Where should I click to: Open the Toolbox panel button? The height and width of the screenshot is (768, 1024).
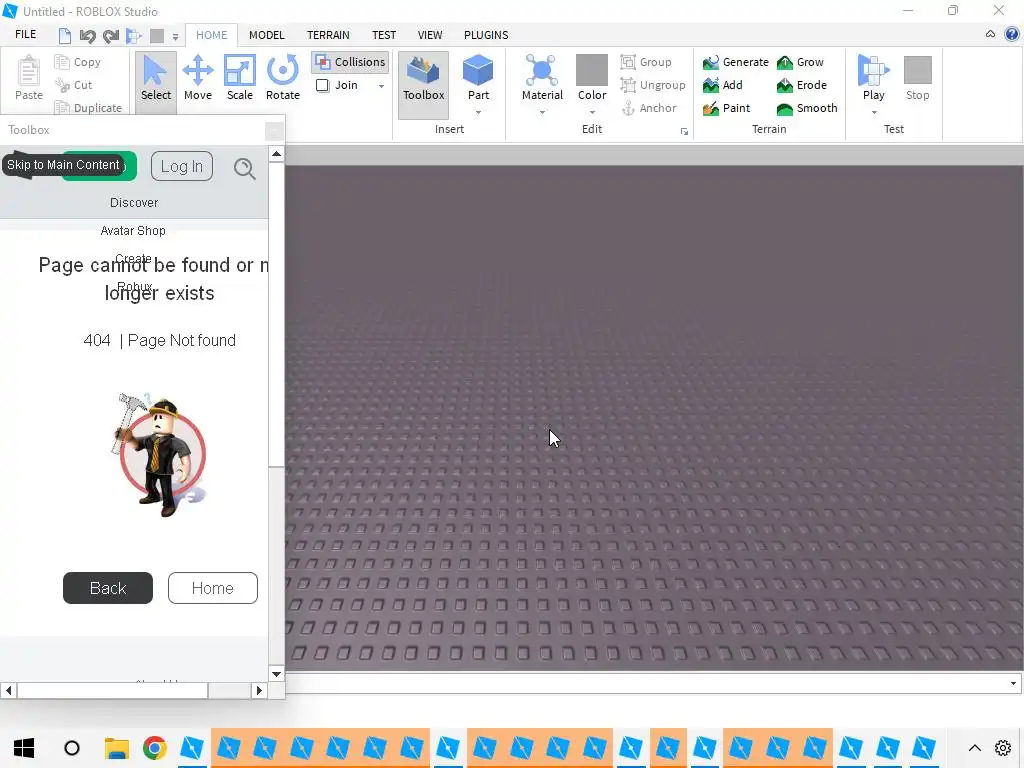(423, 84)
